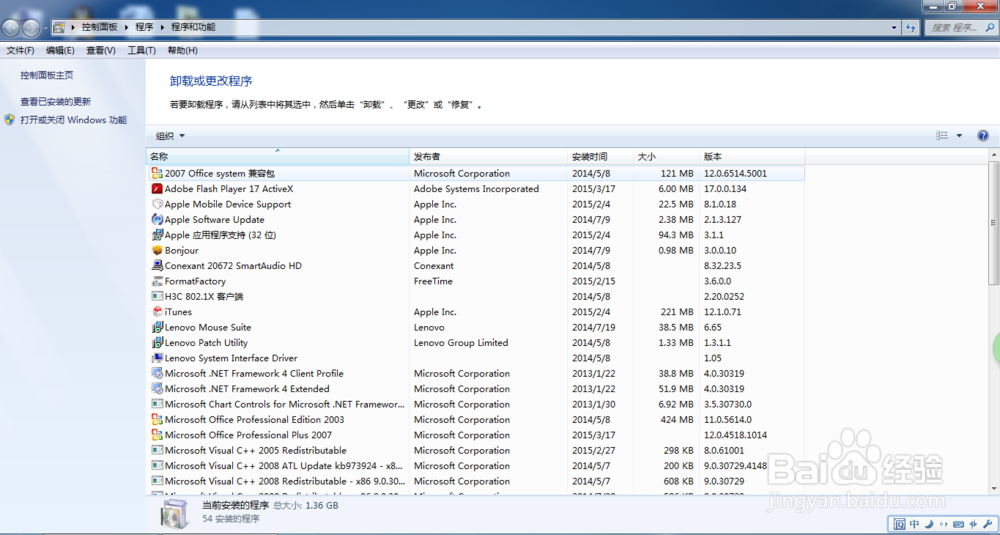This screenshot has height=535, width=1000.
Task: Click the Bonjour program icon
Action: point(157,250)
